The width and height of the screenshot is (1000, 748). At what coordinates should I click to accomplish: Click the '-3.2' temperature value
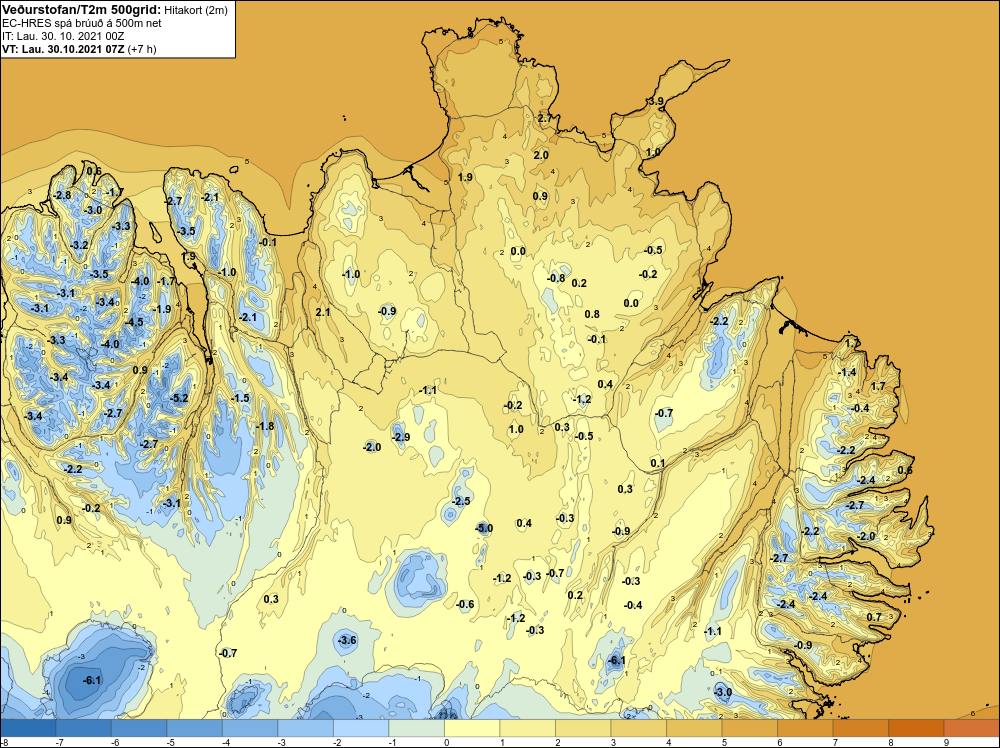tap(79, 245)
